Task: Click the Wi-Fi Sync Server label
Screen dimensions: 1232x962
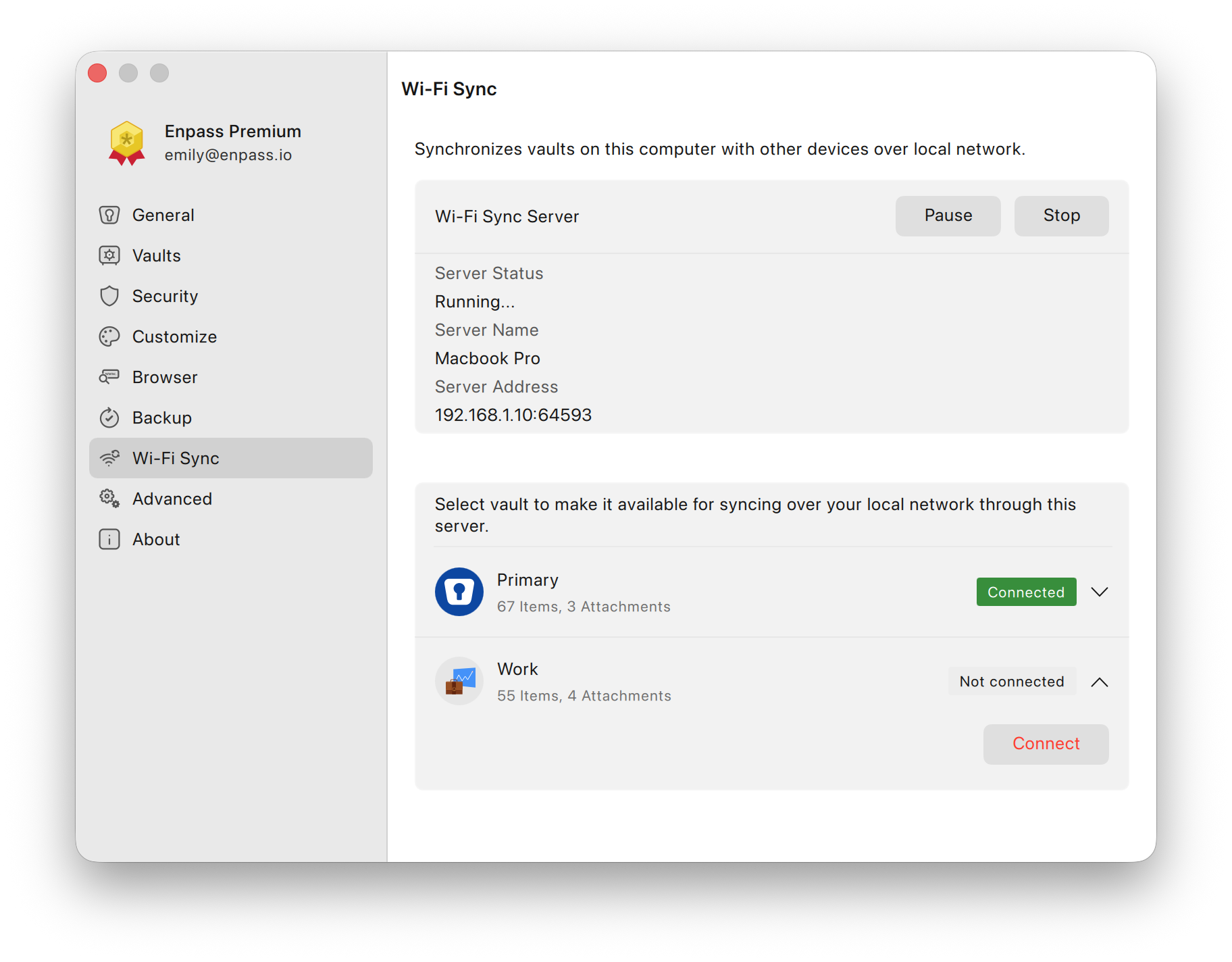Action: [507, 217]
